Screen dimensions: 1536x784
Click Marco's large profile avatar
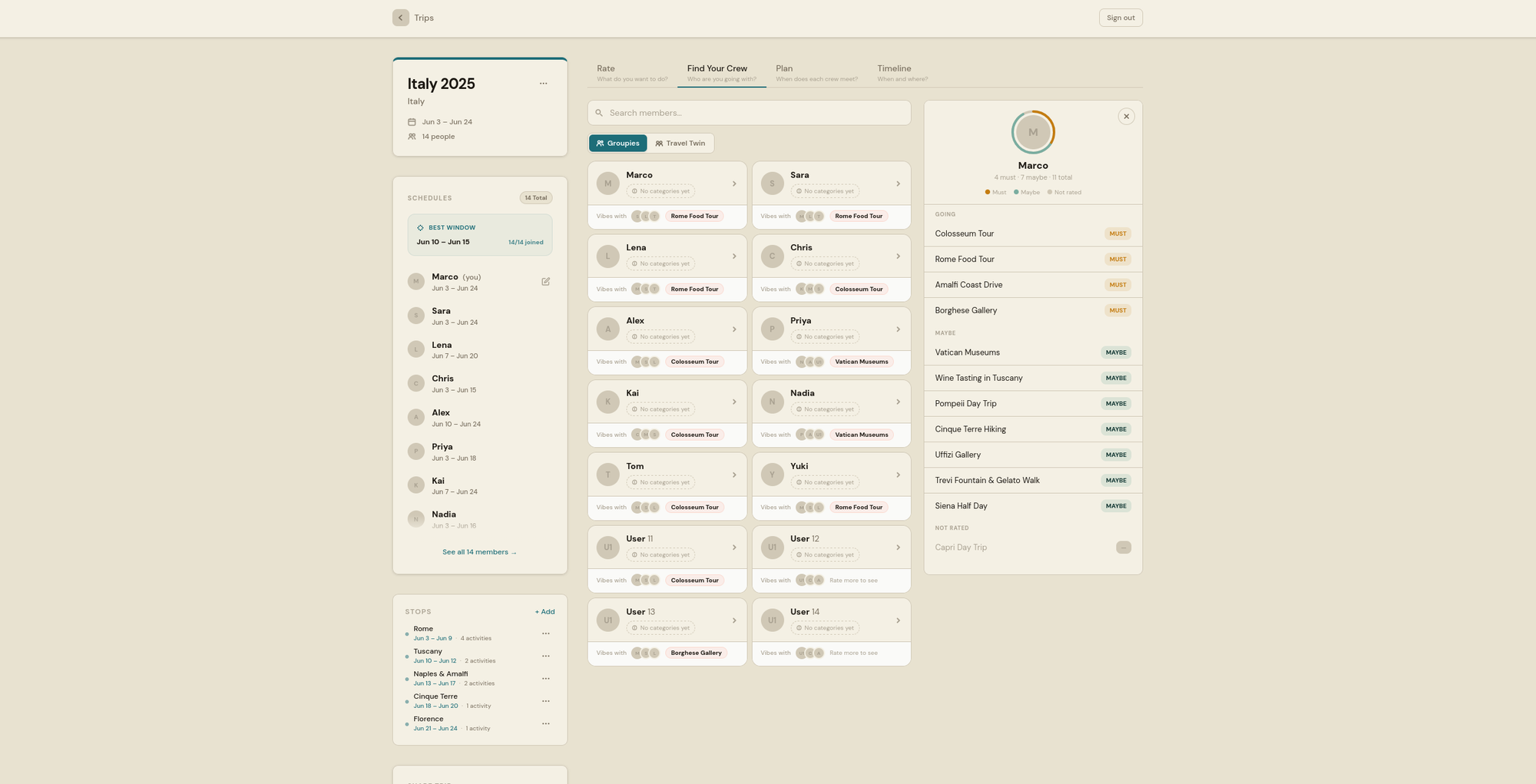1033,132
